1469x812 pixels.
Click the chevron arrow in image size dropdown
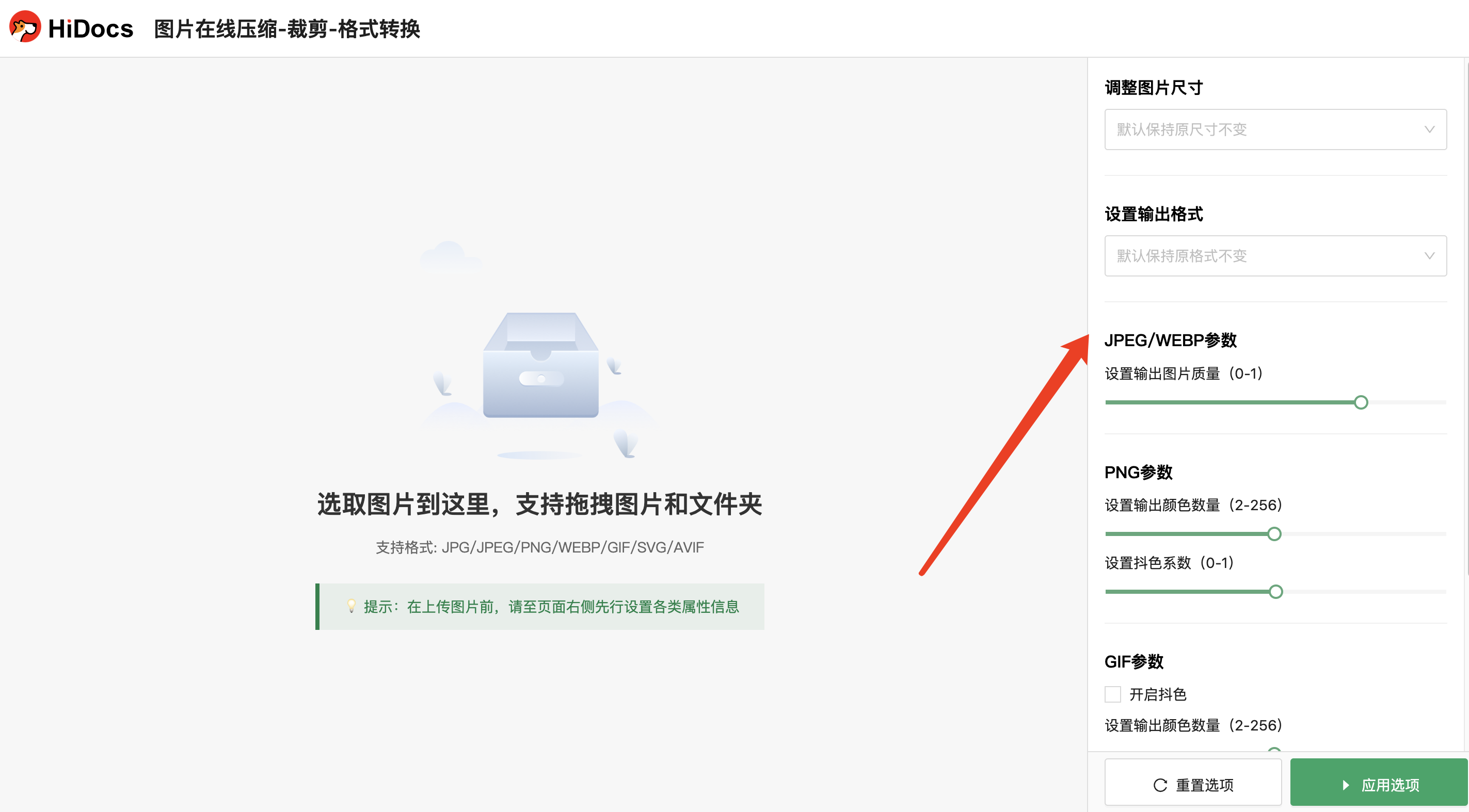[1429, 129]
